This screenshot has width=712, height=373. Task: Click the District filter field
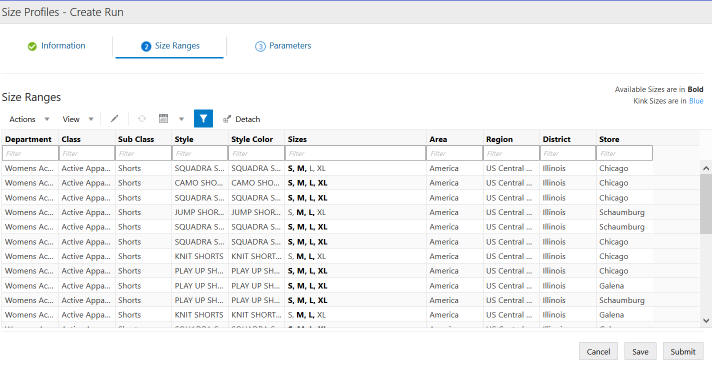[568, 154]
